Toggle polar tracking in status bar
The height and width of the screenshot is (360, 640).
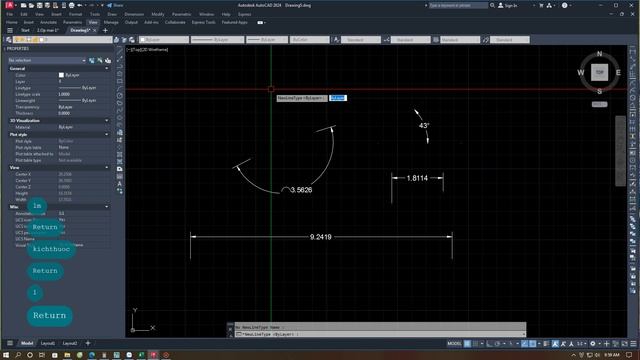coord(497,344)
